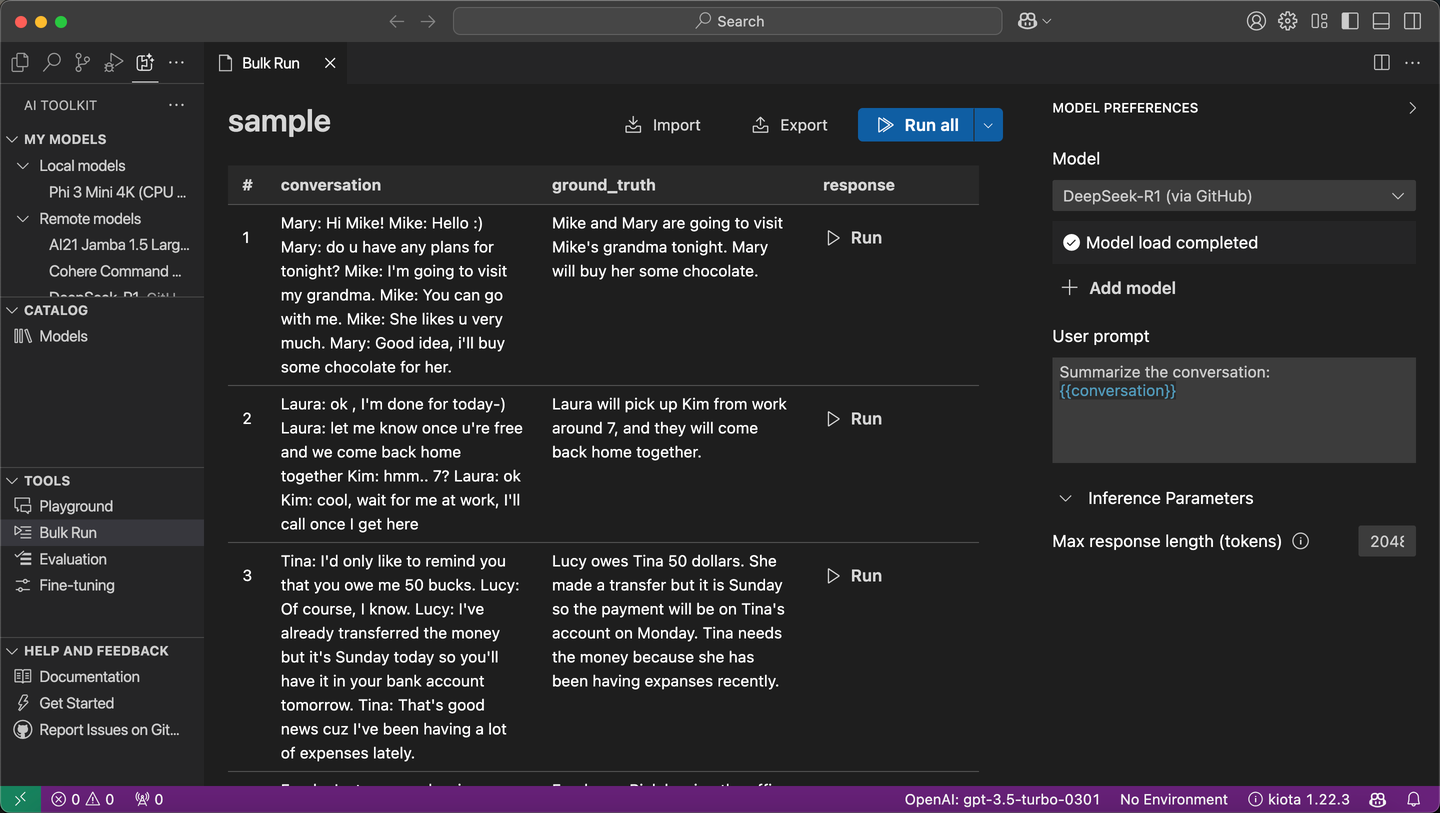Click the split editor right icon

1381,63
